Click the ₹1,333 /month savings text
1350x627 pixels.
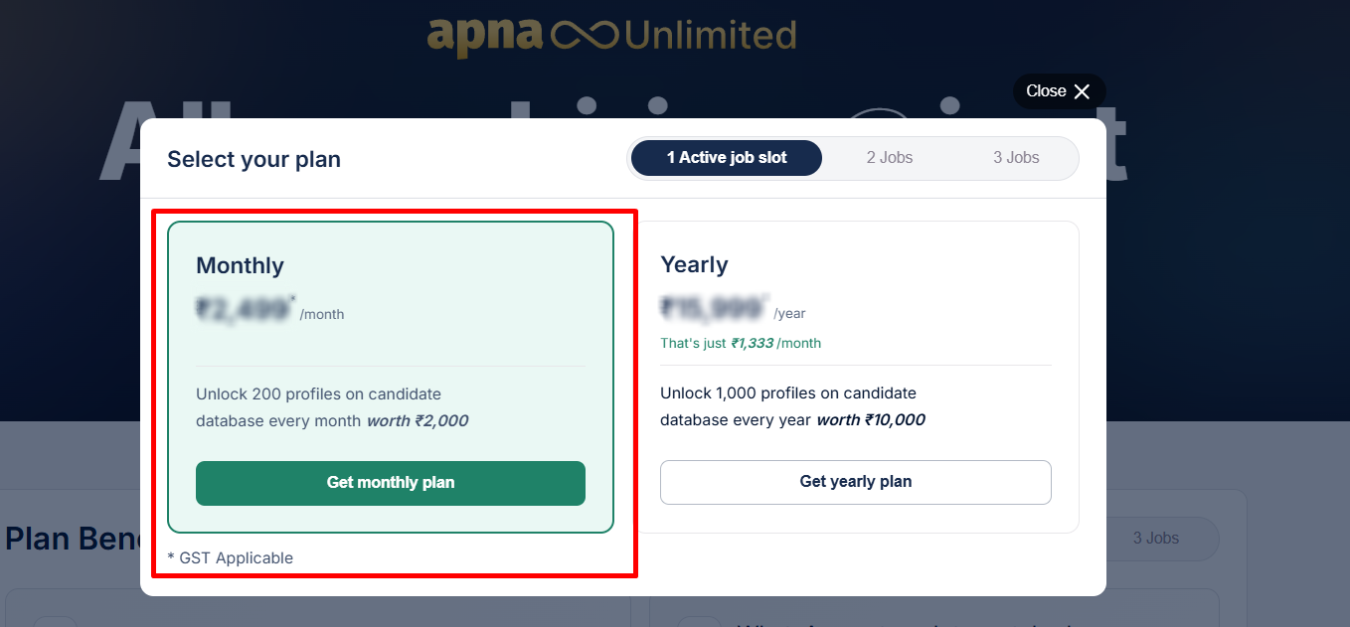(776, 343)
